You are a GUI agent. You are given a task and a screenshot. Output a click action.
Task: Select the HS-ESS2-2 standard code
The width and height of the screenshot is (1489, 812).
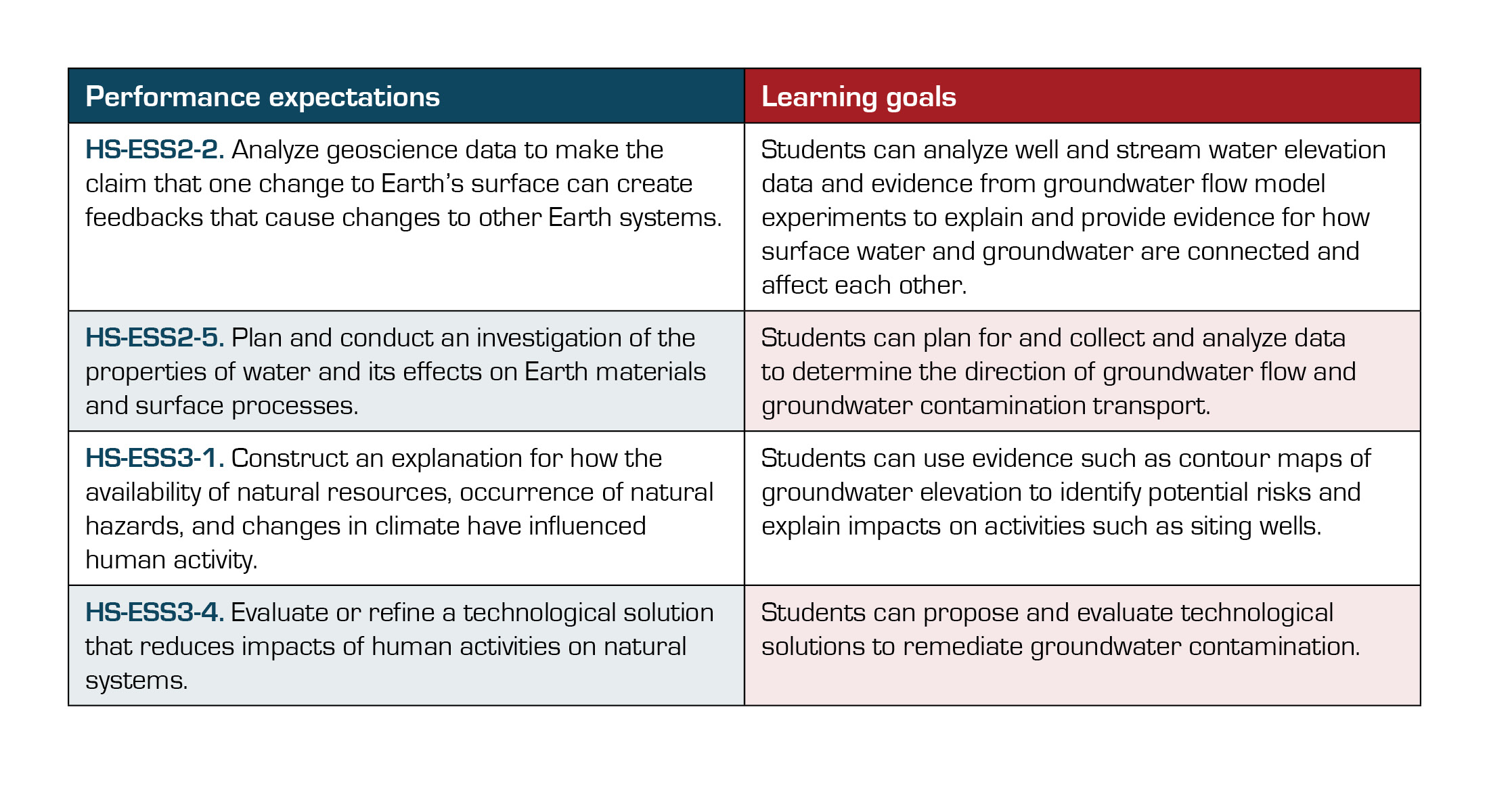point(154,150)
